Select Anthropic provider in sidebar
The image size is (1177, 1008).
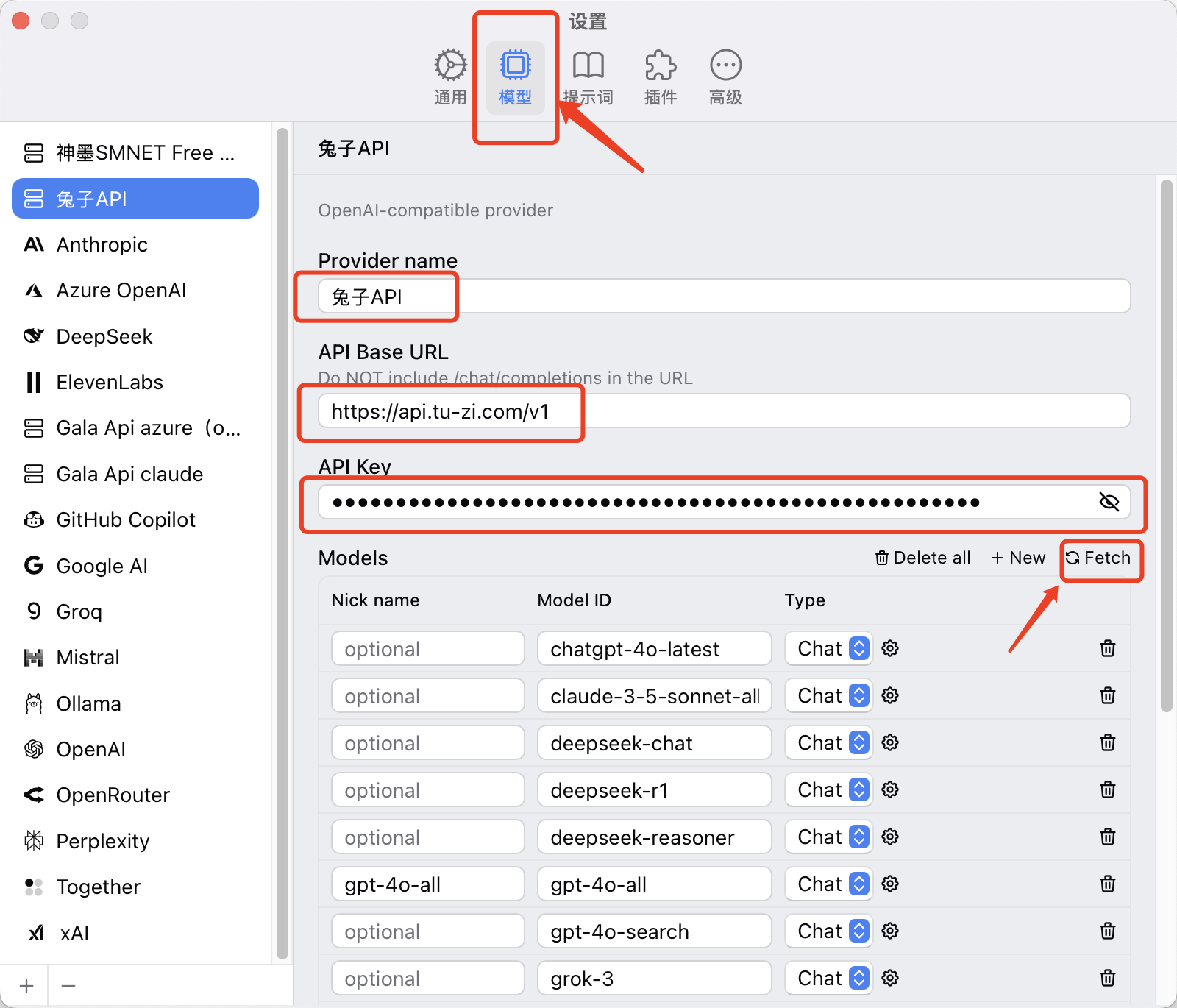pyautogui.click(x=135, y=244)
